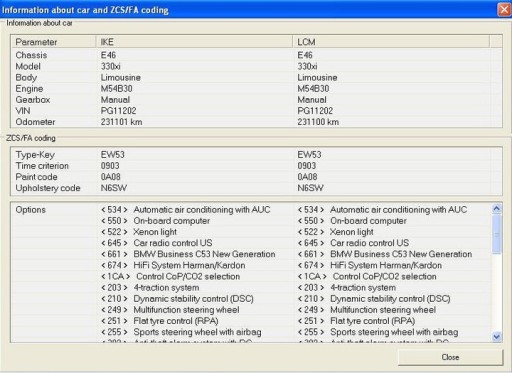Click the Close button
Image resolution: width=512 pixels, height=373 pixels.
coord(450,357)
